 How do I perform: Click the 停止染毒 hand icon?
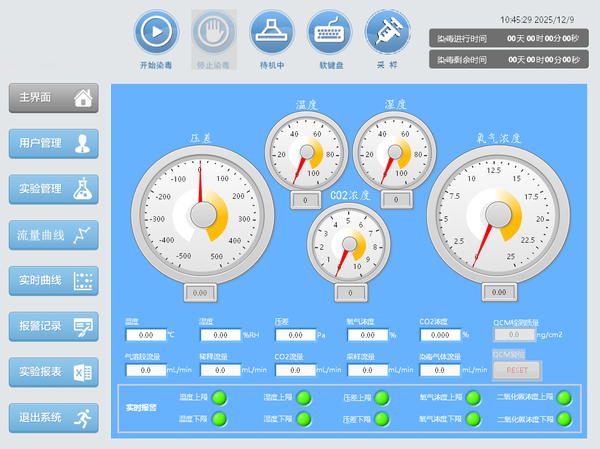pos(213,32)
